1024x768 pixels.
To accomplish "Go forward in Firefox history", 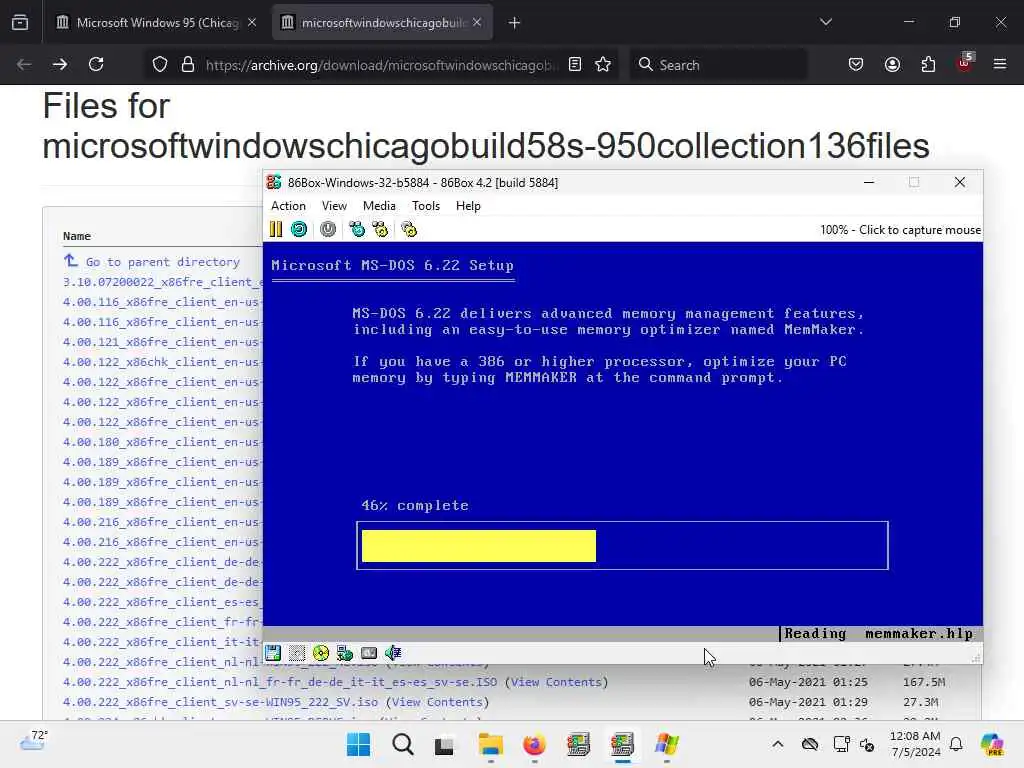I will tap(59, 64).
